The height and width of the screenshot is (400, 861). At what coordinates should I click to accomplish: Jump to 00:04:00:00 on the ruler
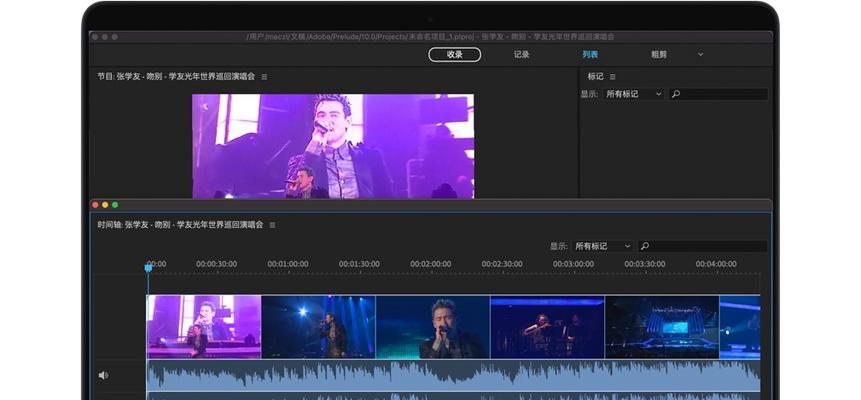tap(716, 264)
